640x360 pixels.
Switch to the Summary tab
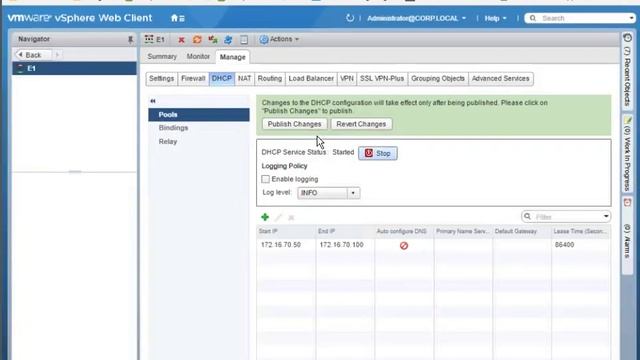point(162,56)
